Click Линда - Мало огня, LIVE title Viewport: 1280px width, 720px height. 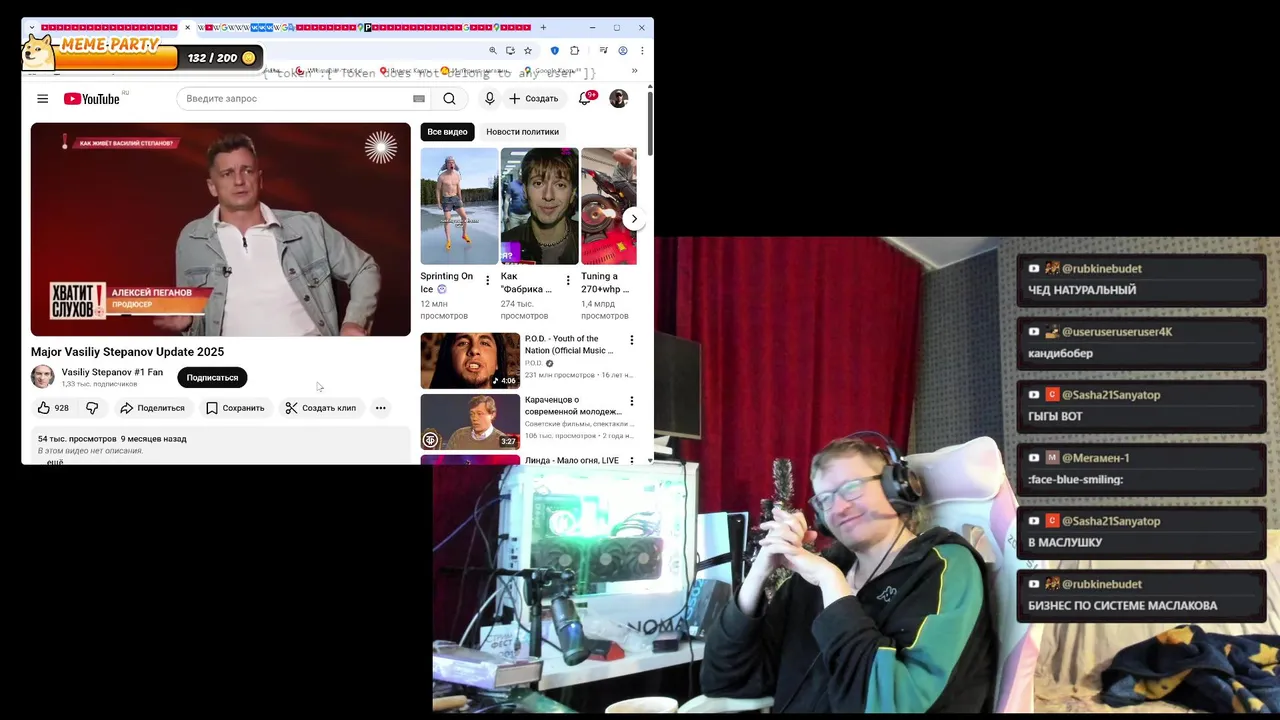[572, 461]
